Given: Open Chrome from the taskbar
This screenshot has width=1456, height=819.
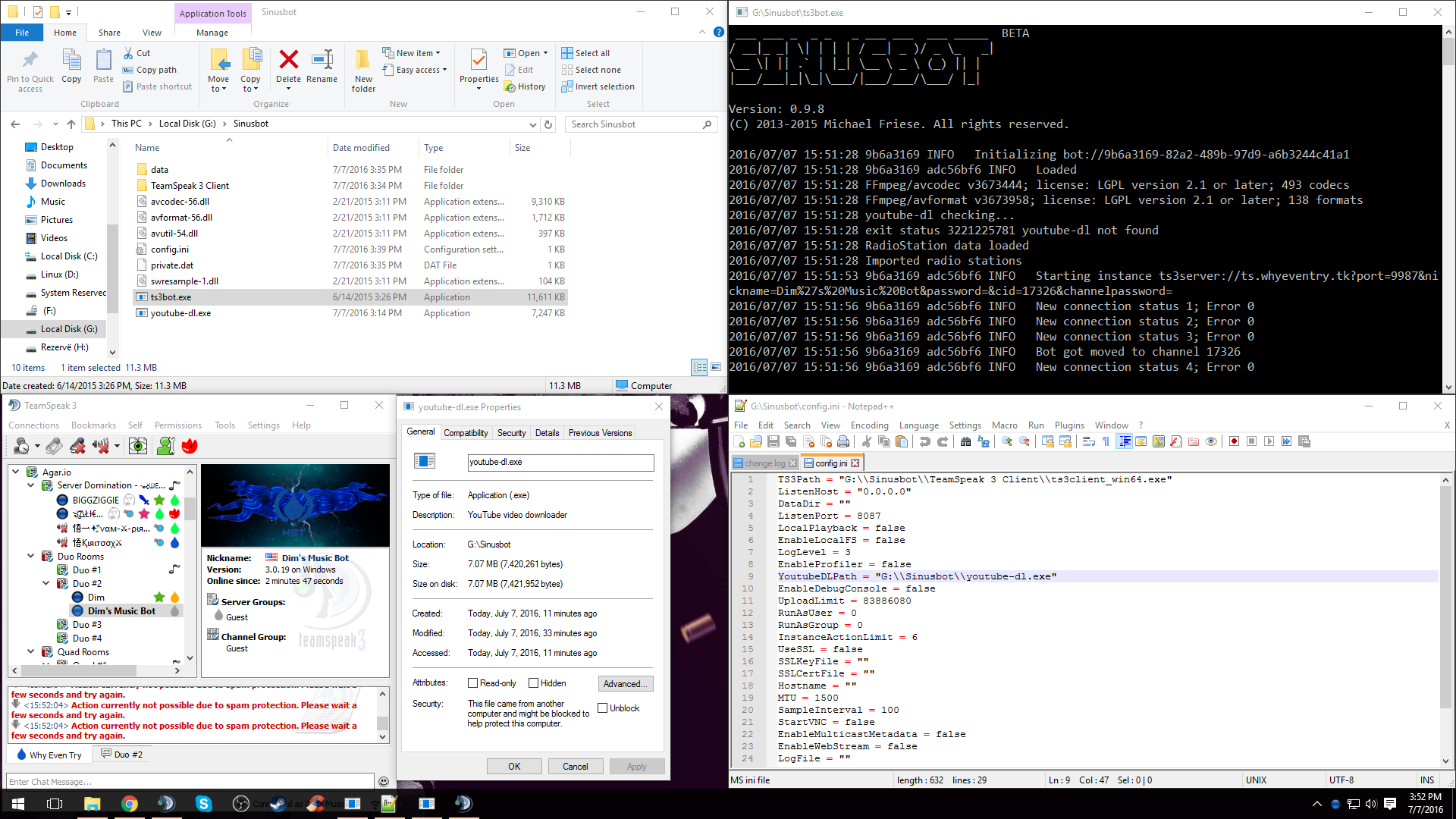Looking at the screenshot, I should click(x=130, y=804).
